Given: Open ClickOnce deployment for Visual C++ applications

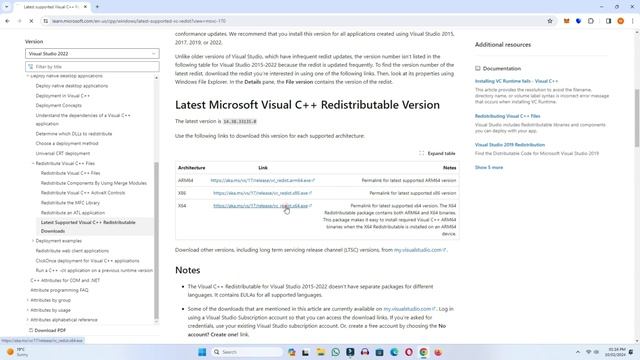Looking at the screenshot, I should (x=87, y=261).
